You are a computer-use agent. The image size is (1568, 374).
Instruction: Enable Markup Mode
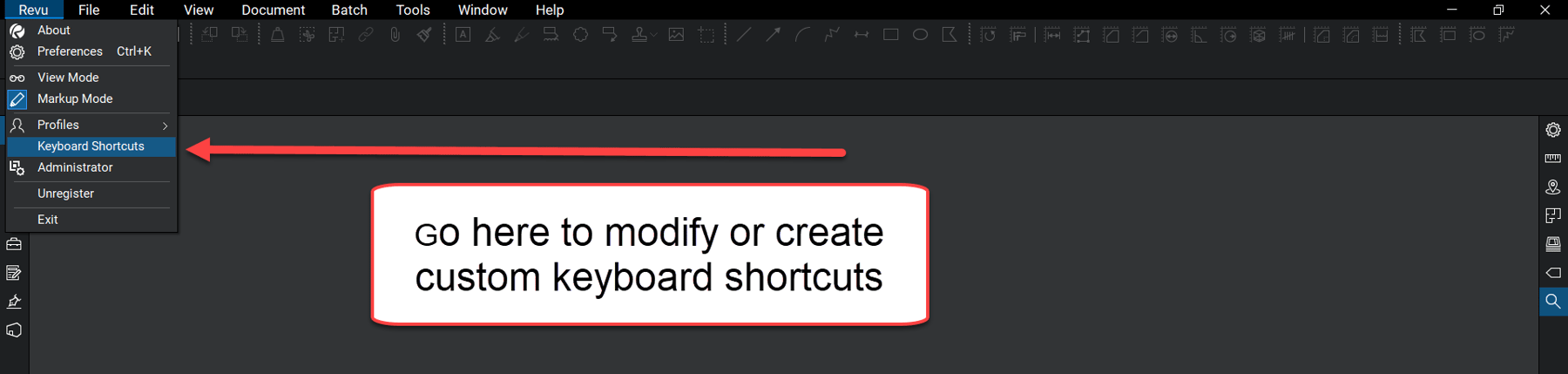point(75,99)
